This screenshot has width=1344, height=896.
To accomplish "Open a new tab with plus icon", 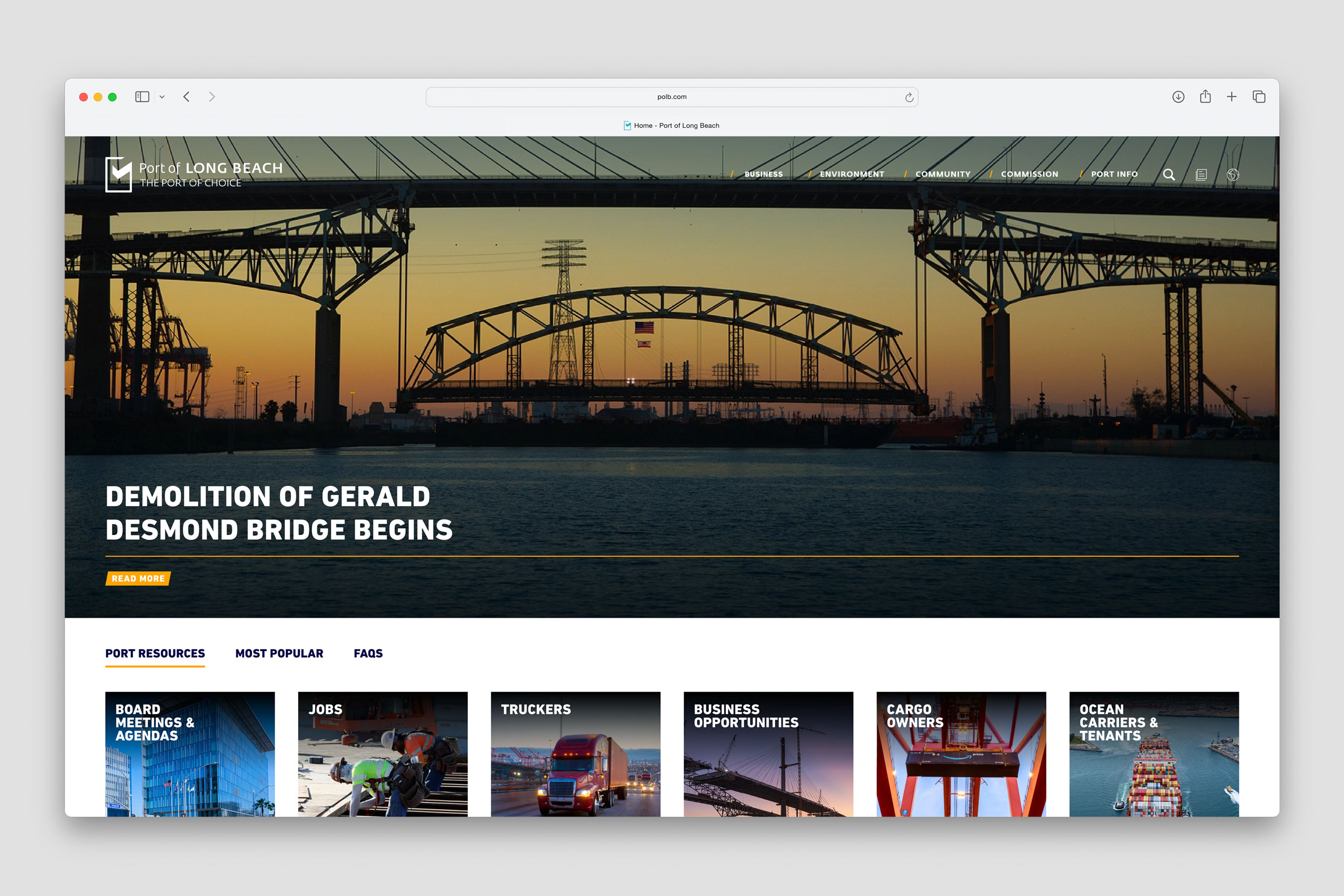I will [x=1231, y=97].
